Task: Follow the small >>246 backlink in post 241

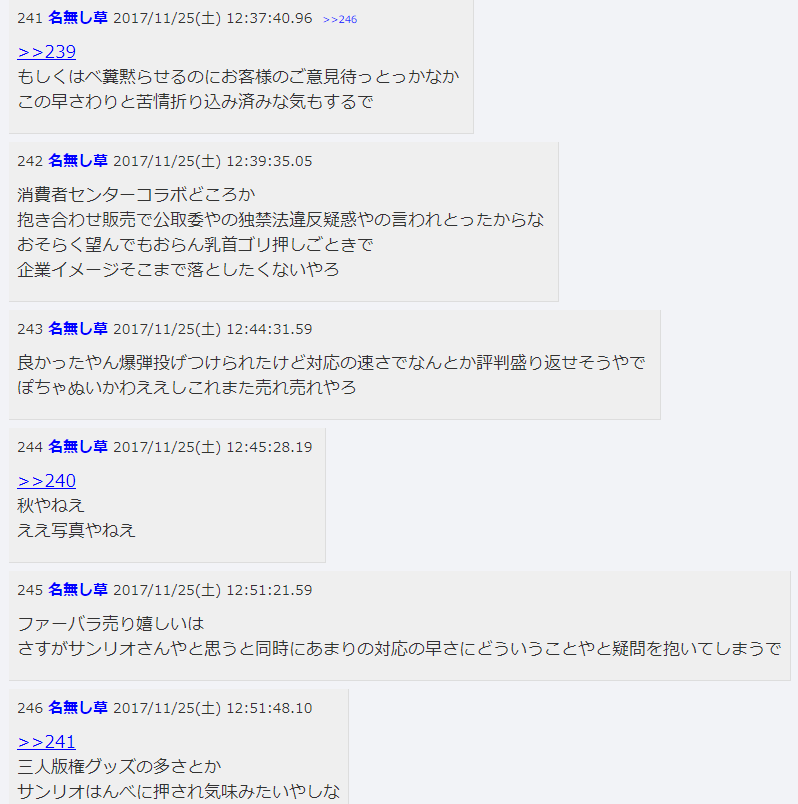Action: pos(340,19)
